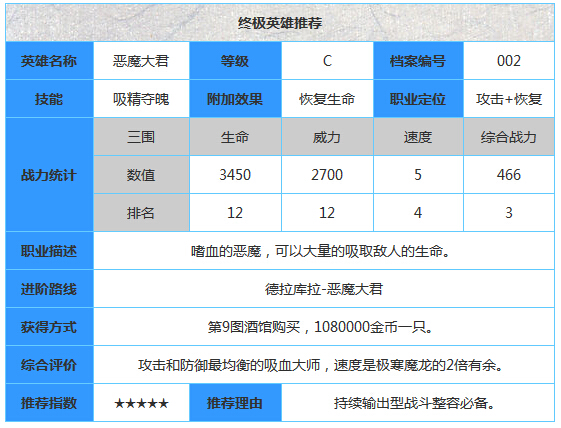561x428 pixels.
Task: Select the skill name 吸精夺魄
Action: coord(141,99)
